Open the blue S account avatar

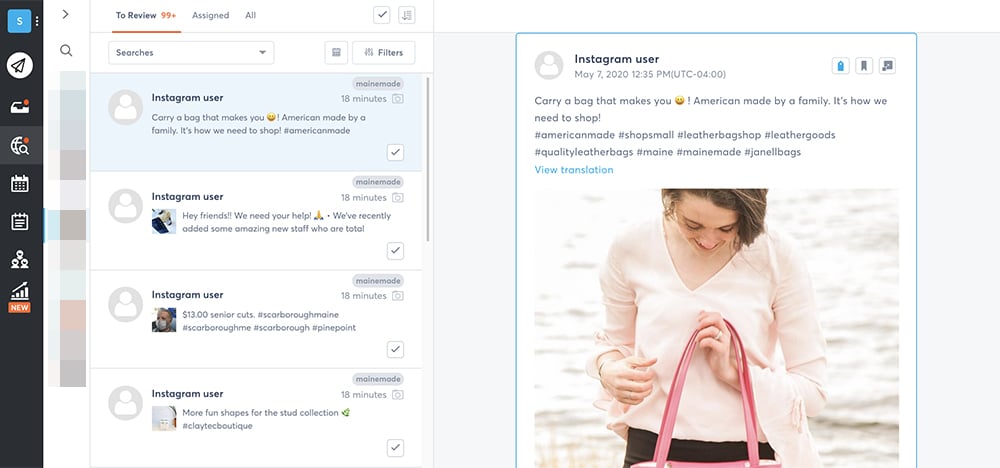point(19,21)
